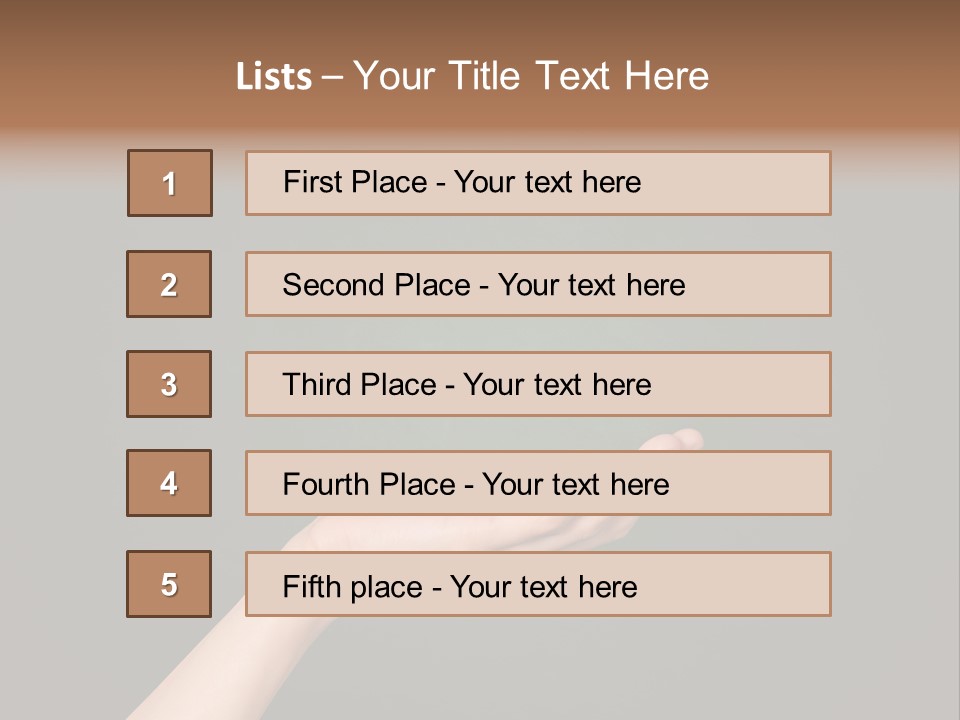Click the number 5 box
This screenshot has width=960, height=720.
[x=169, y=584]
